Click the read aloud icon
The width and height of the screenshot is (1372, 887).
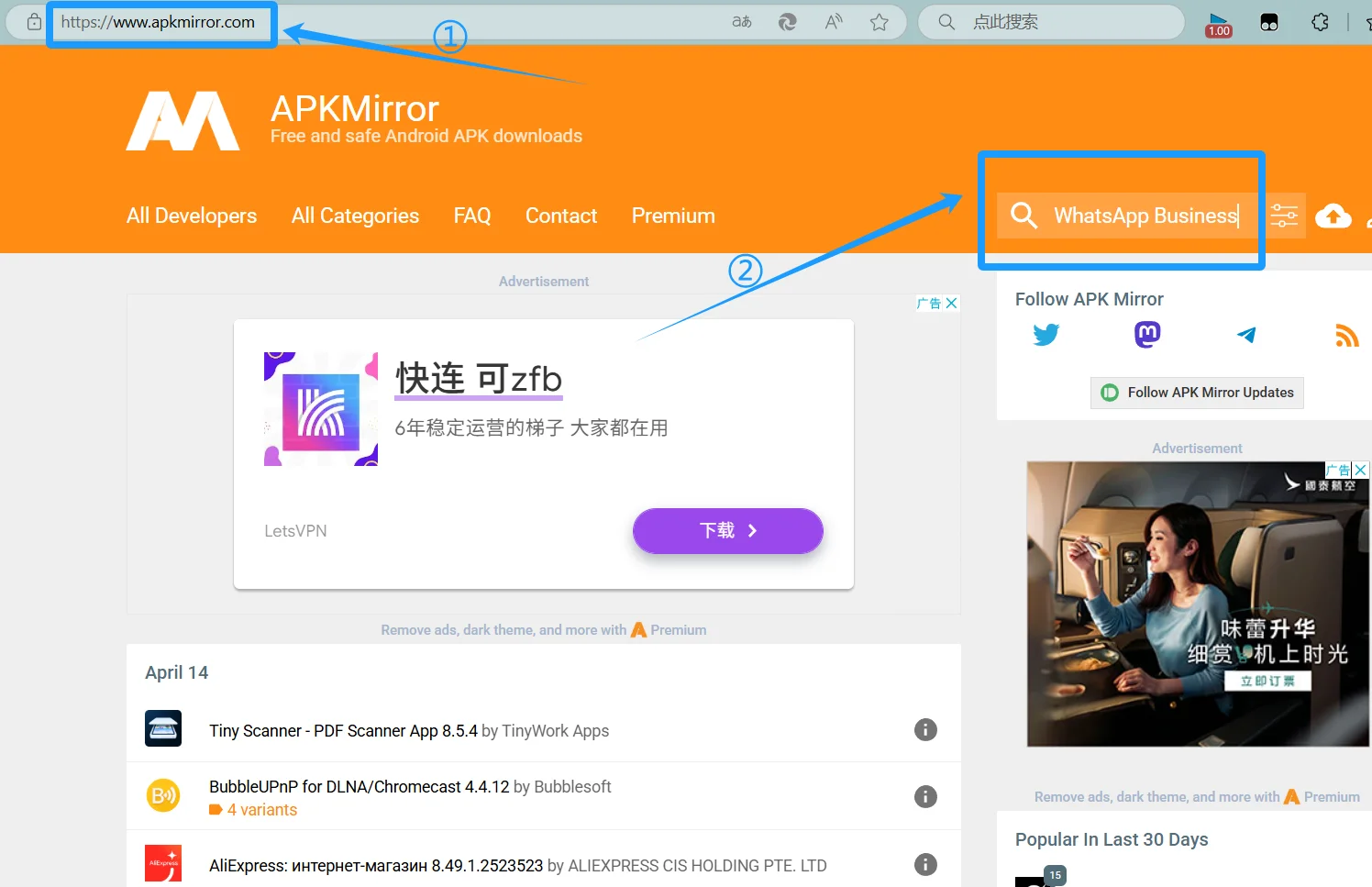click(834, 22)
